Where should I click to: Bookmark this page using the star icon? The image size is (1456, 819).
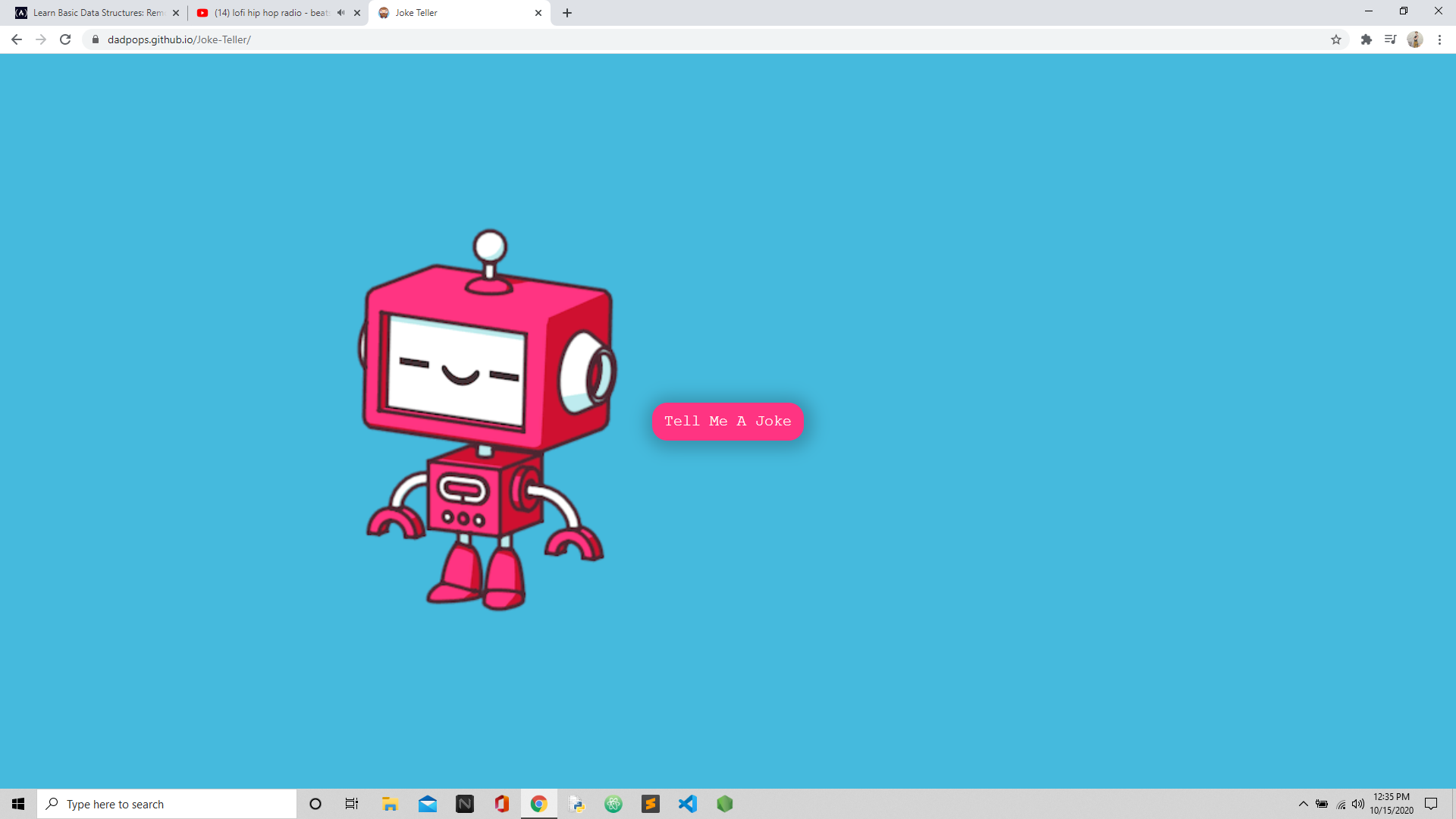point(1335,39)
